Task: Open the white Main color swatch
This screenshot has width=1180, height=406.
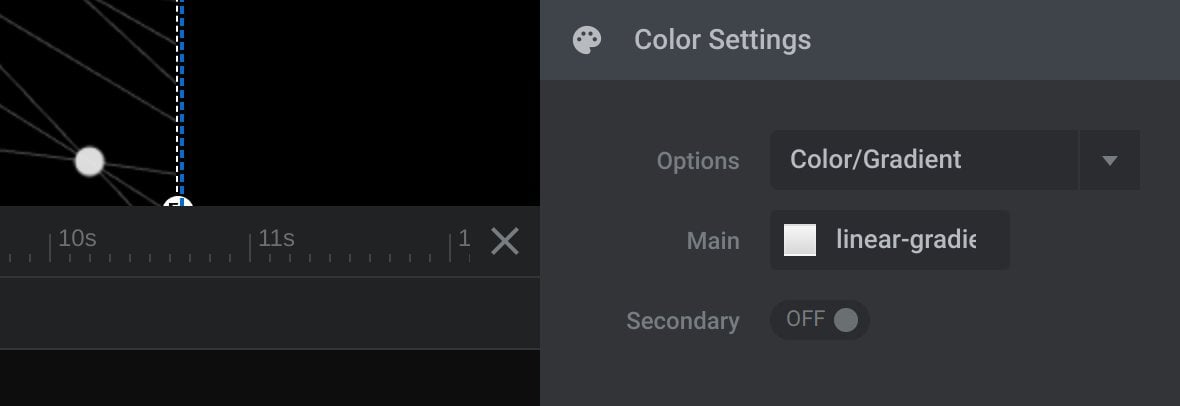Action: pos(800,240)
